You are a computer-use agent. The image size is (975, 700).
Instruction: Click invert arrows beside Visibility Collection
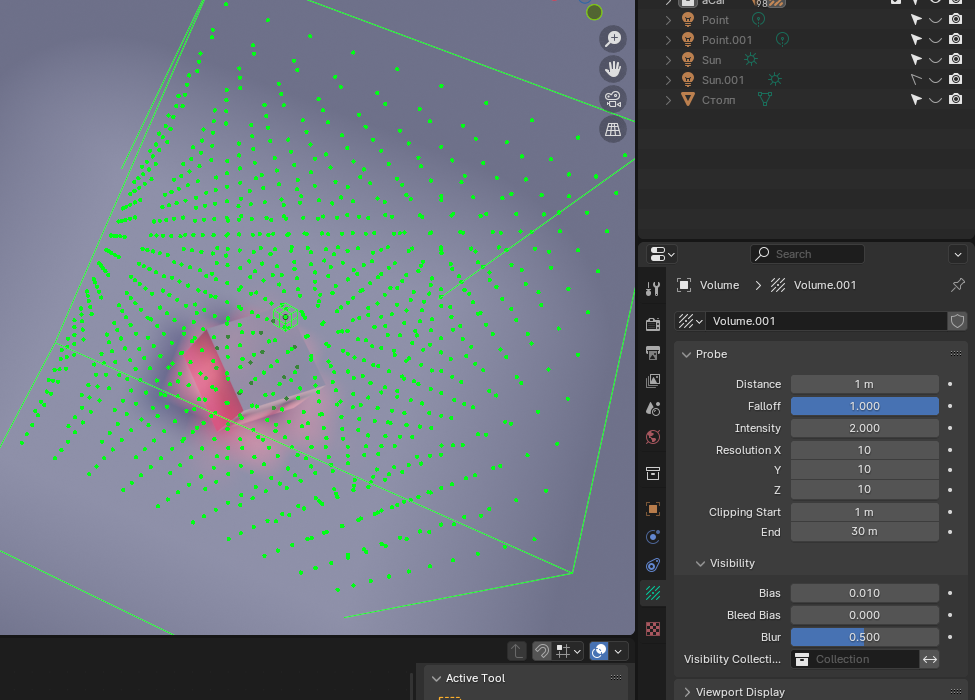click(x=930, y=659)
